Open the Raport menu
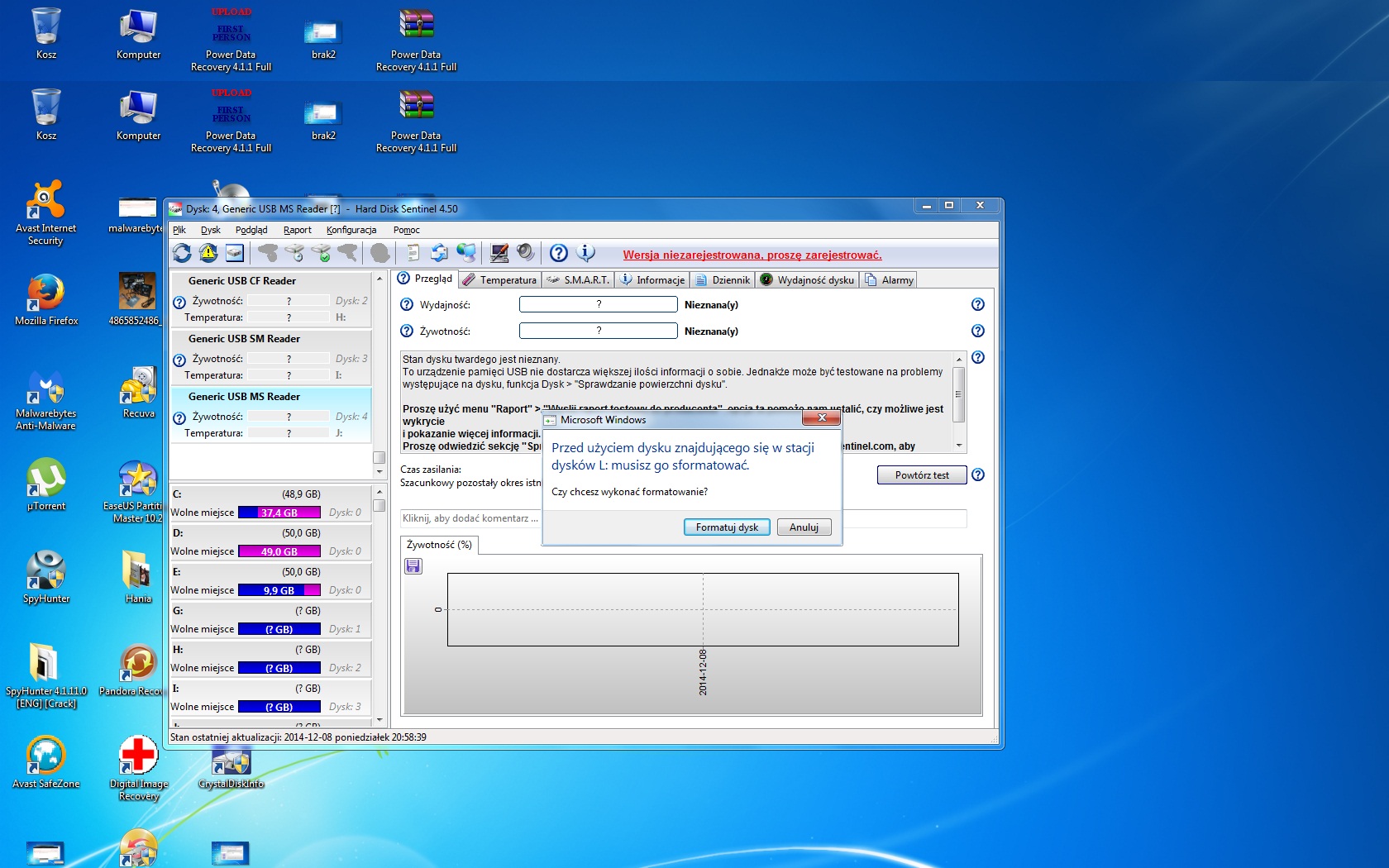The image size is (1389, 868). point(298,230)
